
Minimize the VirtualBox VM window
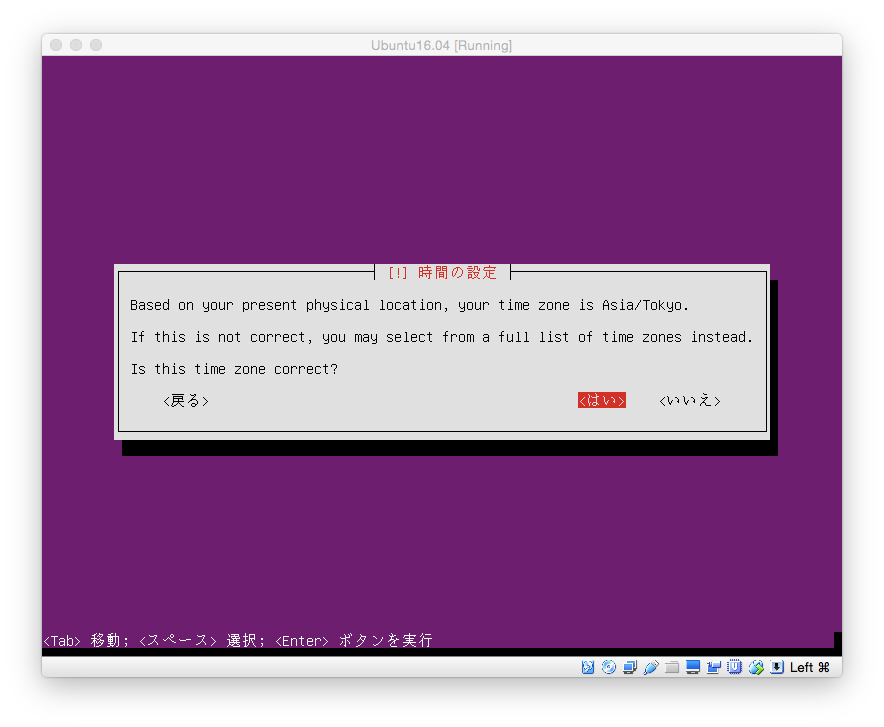pyautogui.click(x=76, y=45)
